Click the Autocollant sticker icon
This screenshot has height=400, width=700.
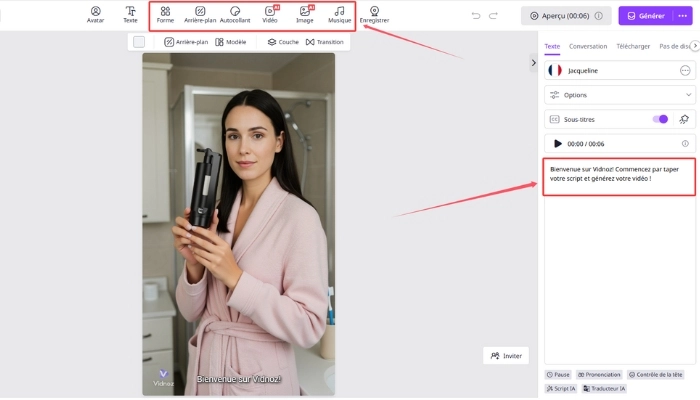235,14
